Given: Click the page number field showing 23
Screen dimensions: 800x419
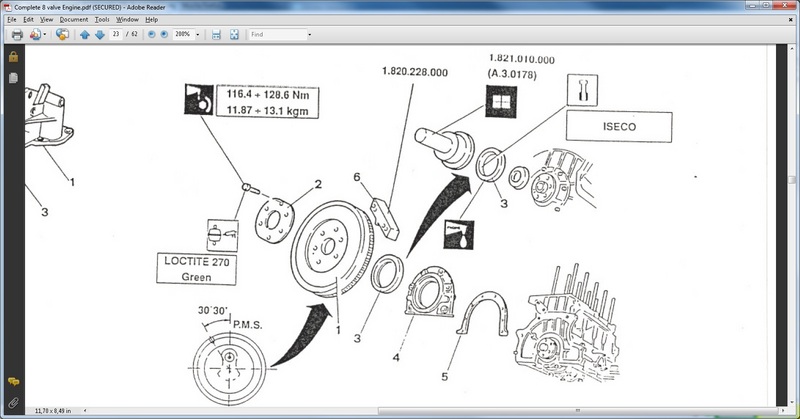Looking at the screenshot, I should click(116, 34).
